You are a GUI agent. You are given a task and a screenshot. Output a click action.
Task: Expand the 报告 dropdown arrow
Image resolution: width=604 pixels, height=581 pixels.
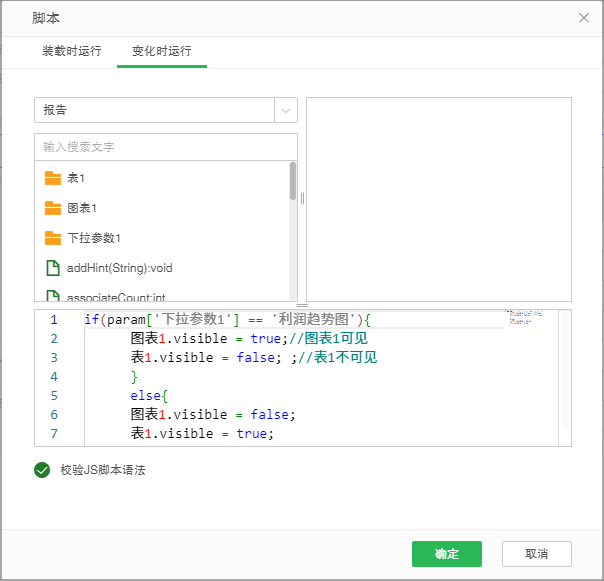(286, 110)
